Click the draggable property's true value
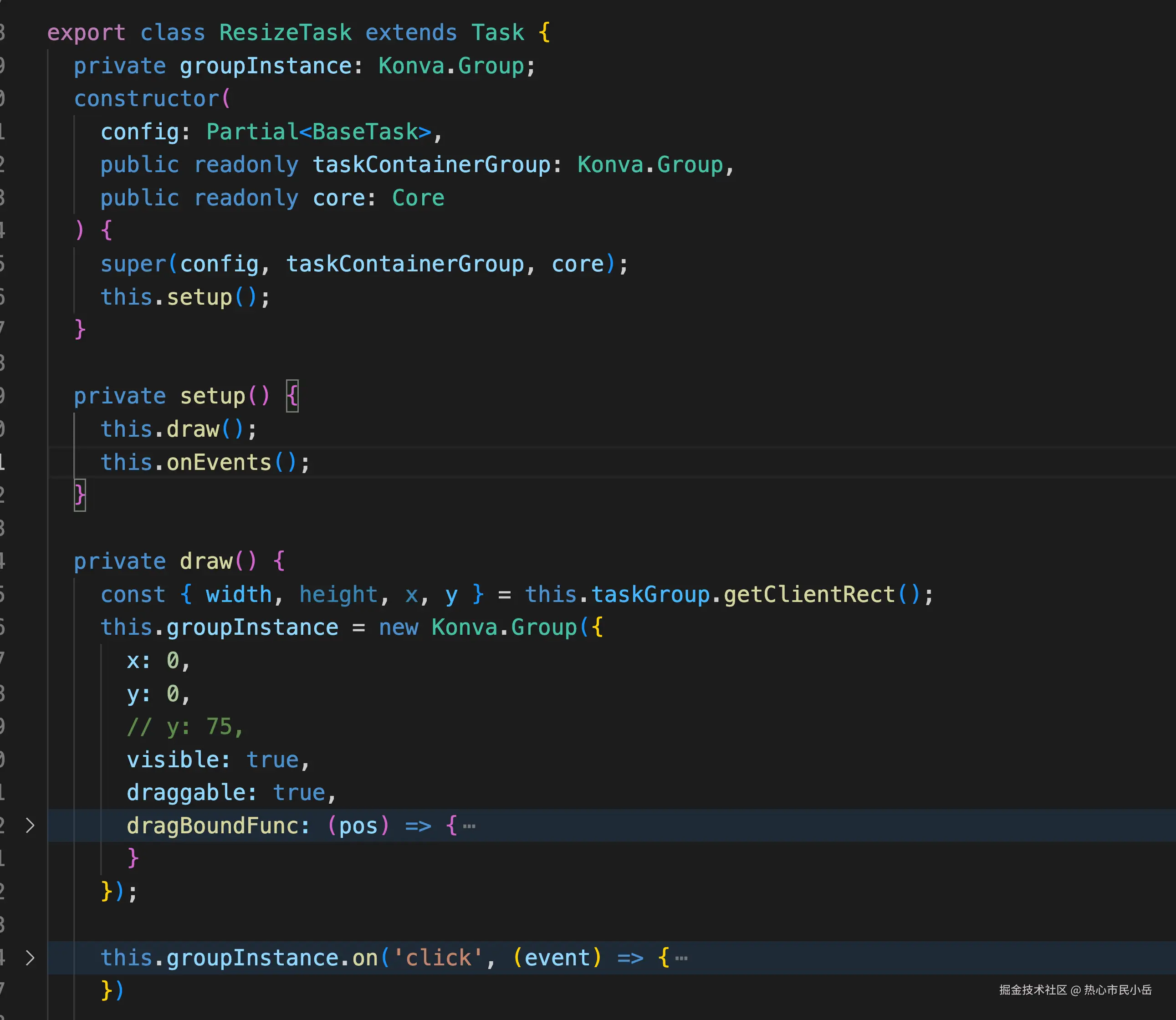This screenshot has height=1020, width=1176. pos(299,792)
